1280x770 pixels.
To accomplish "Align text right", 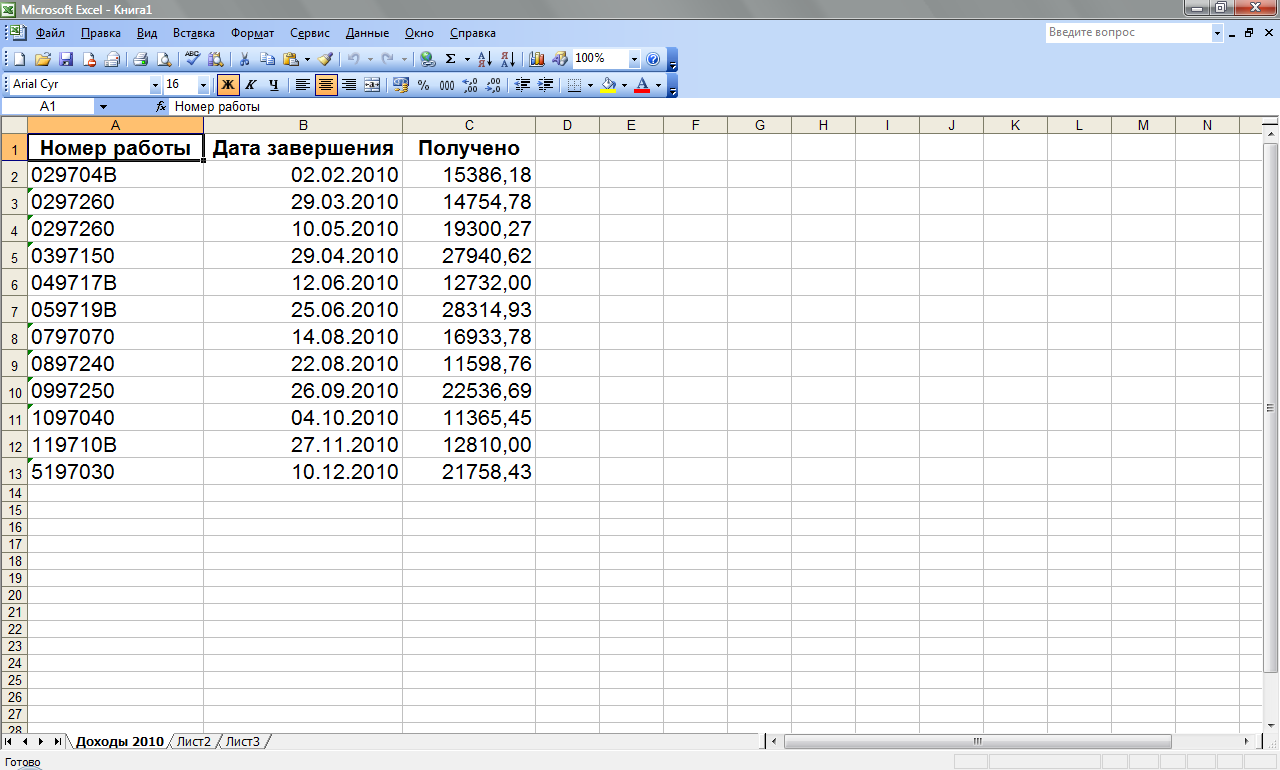I will pyautogui.click(x=349, y=85).
